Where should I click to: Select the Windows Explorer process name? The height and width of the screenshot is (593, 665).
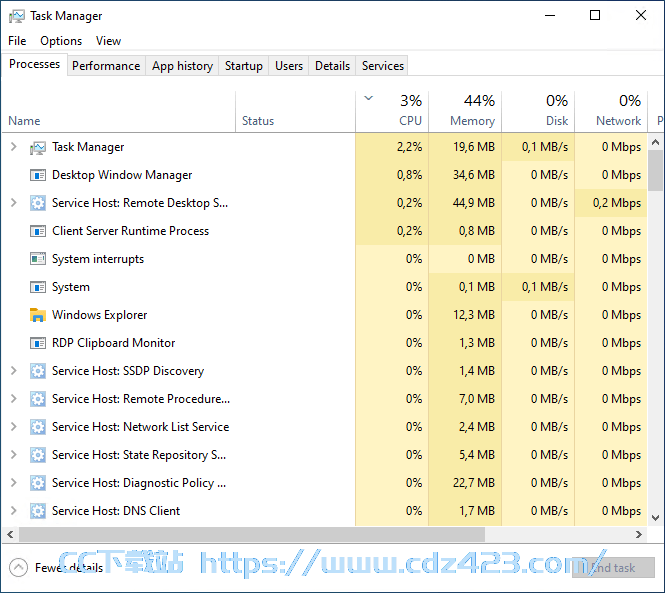(x=99, y=315)
